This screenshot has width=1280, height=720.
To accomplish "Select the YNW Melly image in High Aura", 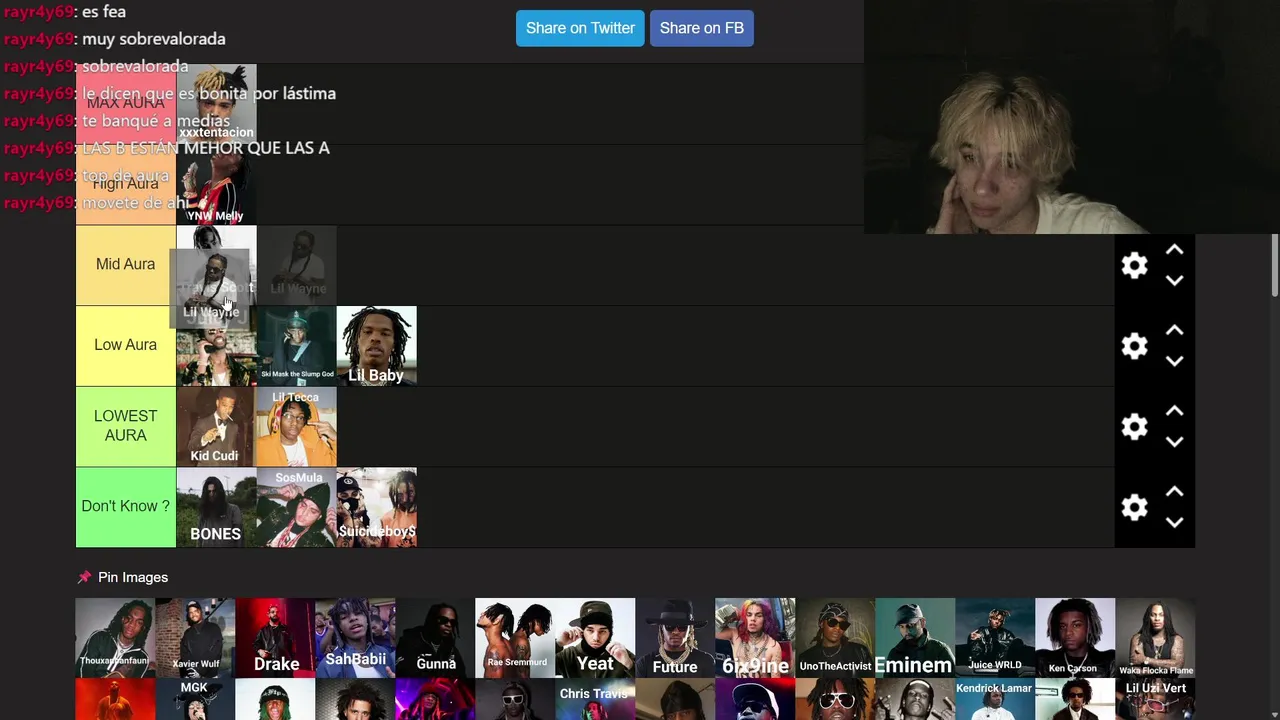I will point(216,185).
